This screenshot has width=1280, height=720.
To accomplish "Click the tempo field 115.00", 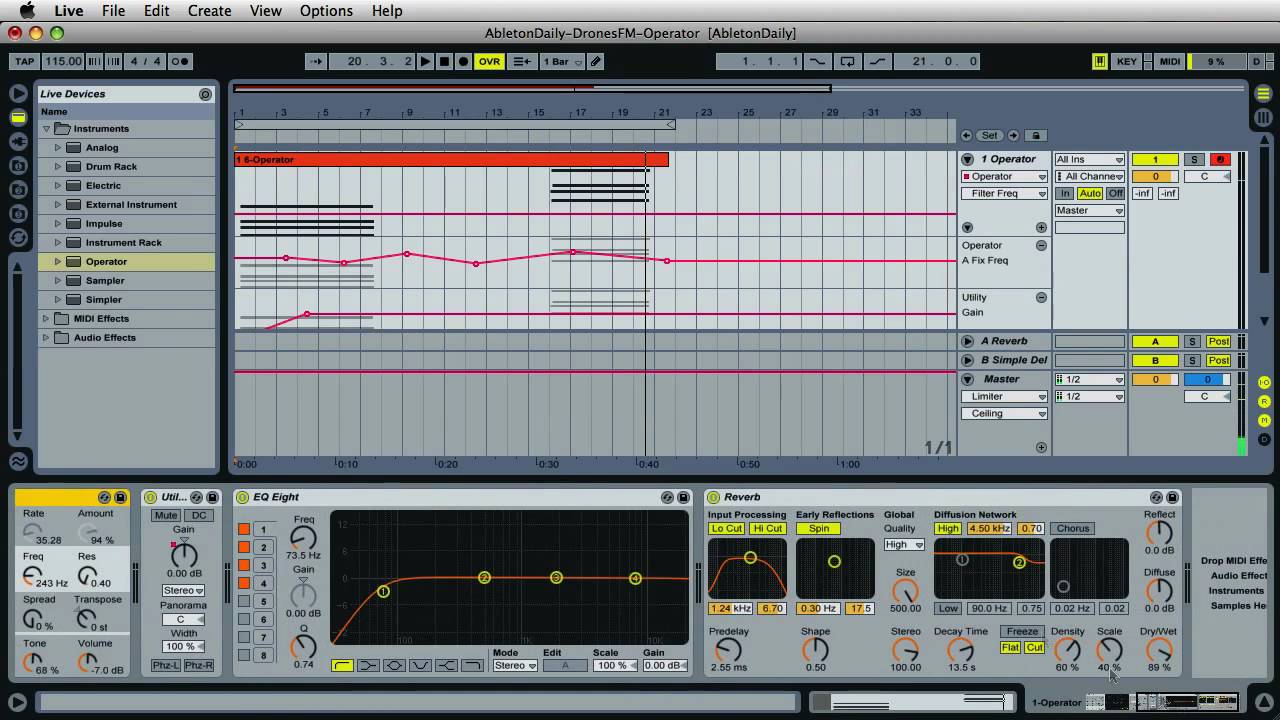I will [x=63, y=61].
